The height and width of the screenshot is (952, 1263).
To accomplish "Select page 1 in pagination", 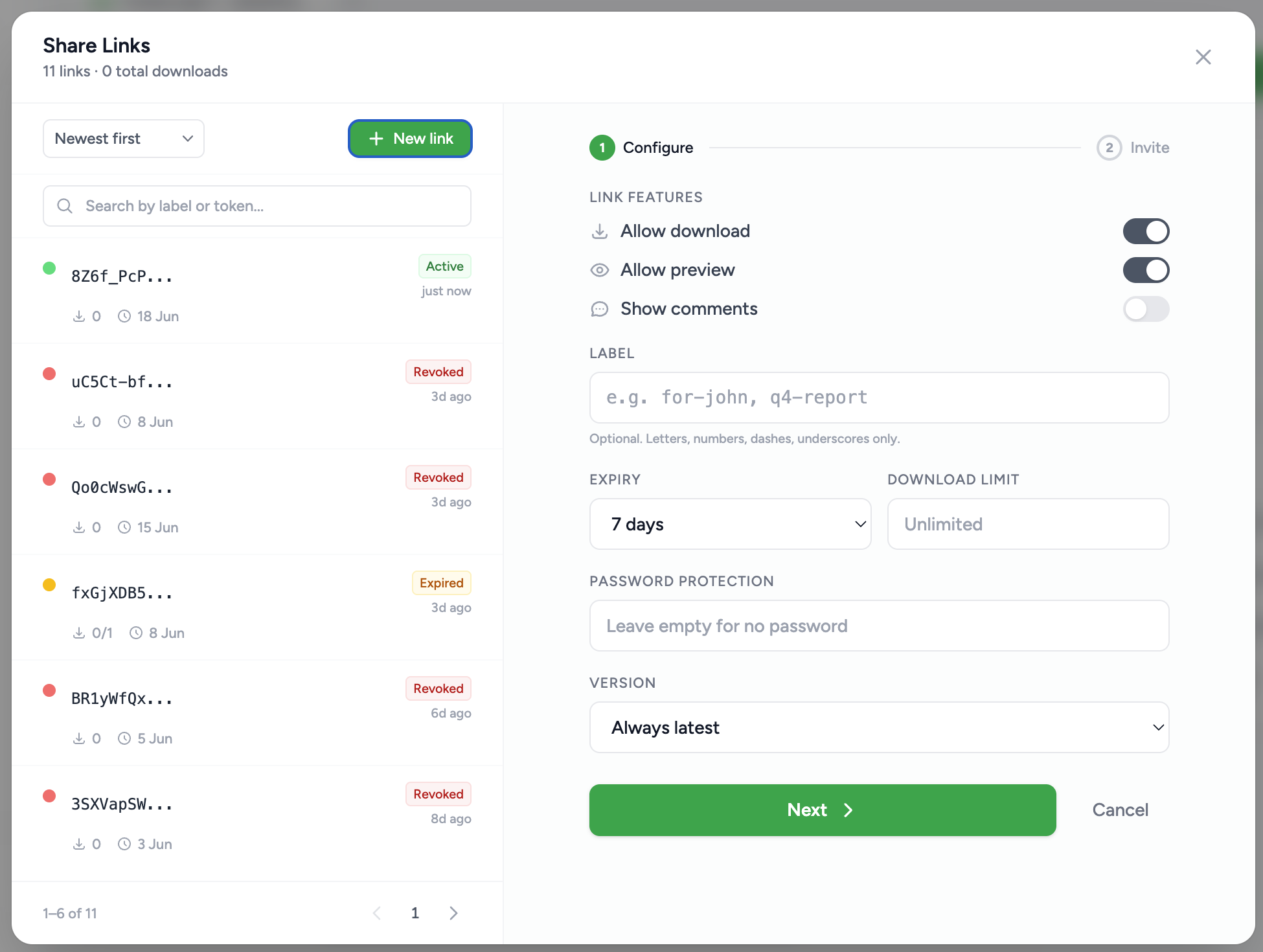I will click(415, 913).
